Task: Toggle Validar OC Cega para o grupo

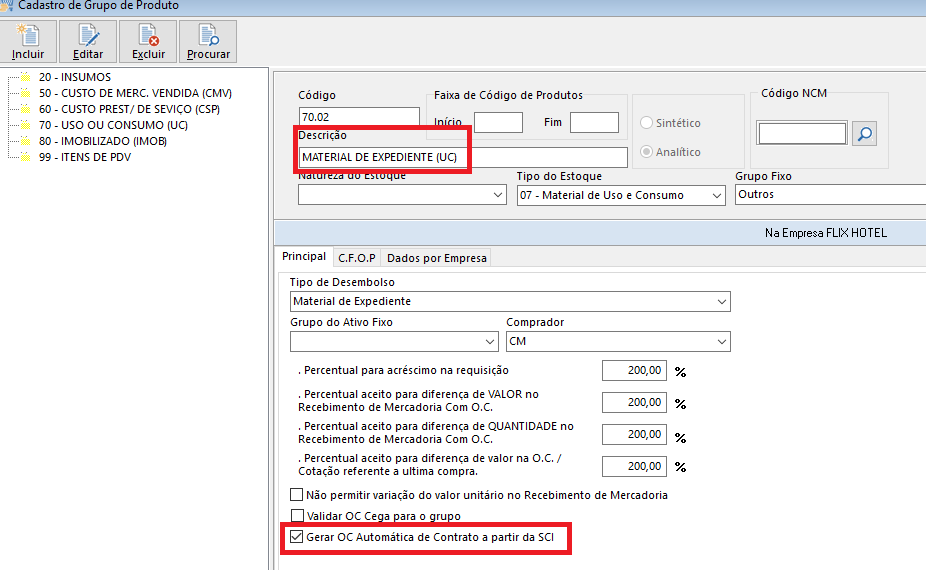Action: (x=297, y=516)
